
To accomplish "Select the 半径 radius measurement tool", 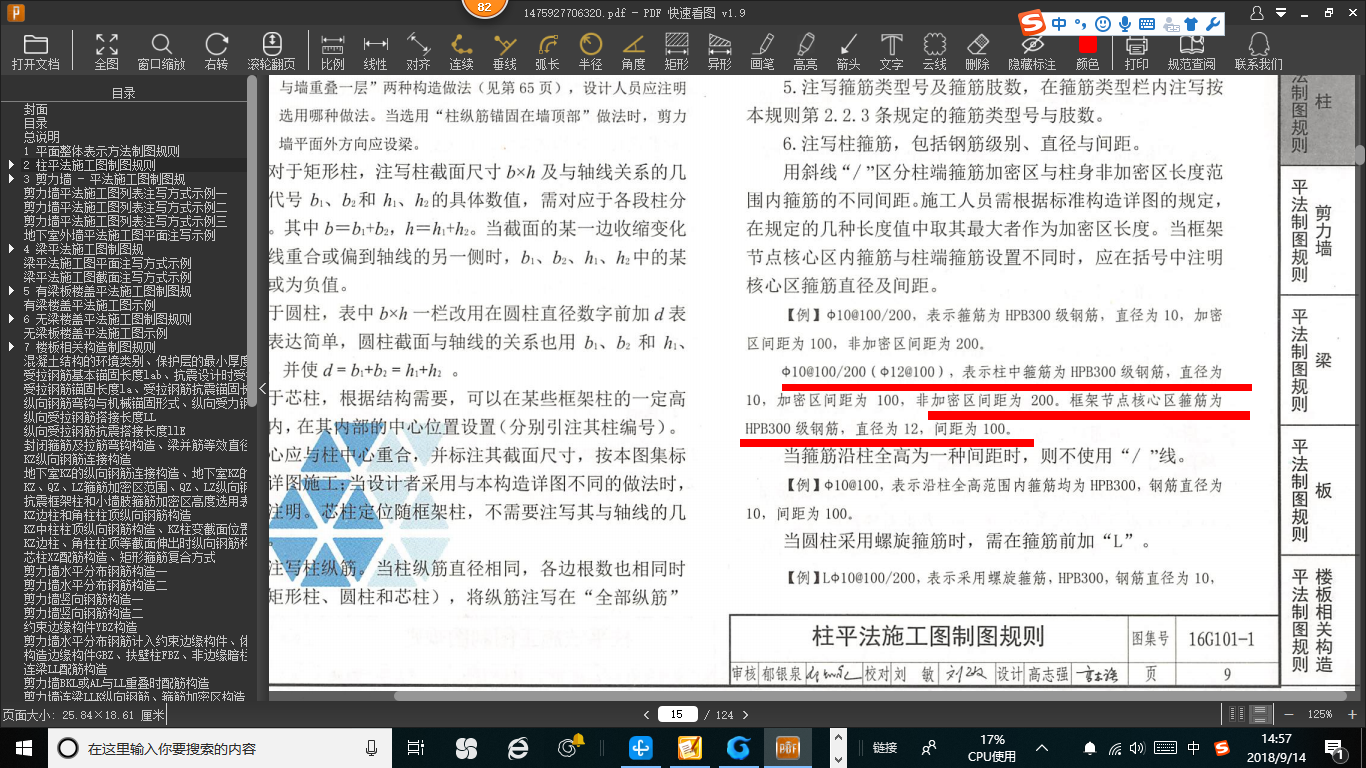I will pyautogui.click(x=590, y=52).
